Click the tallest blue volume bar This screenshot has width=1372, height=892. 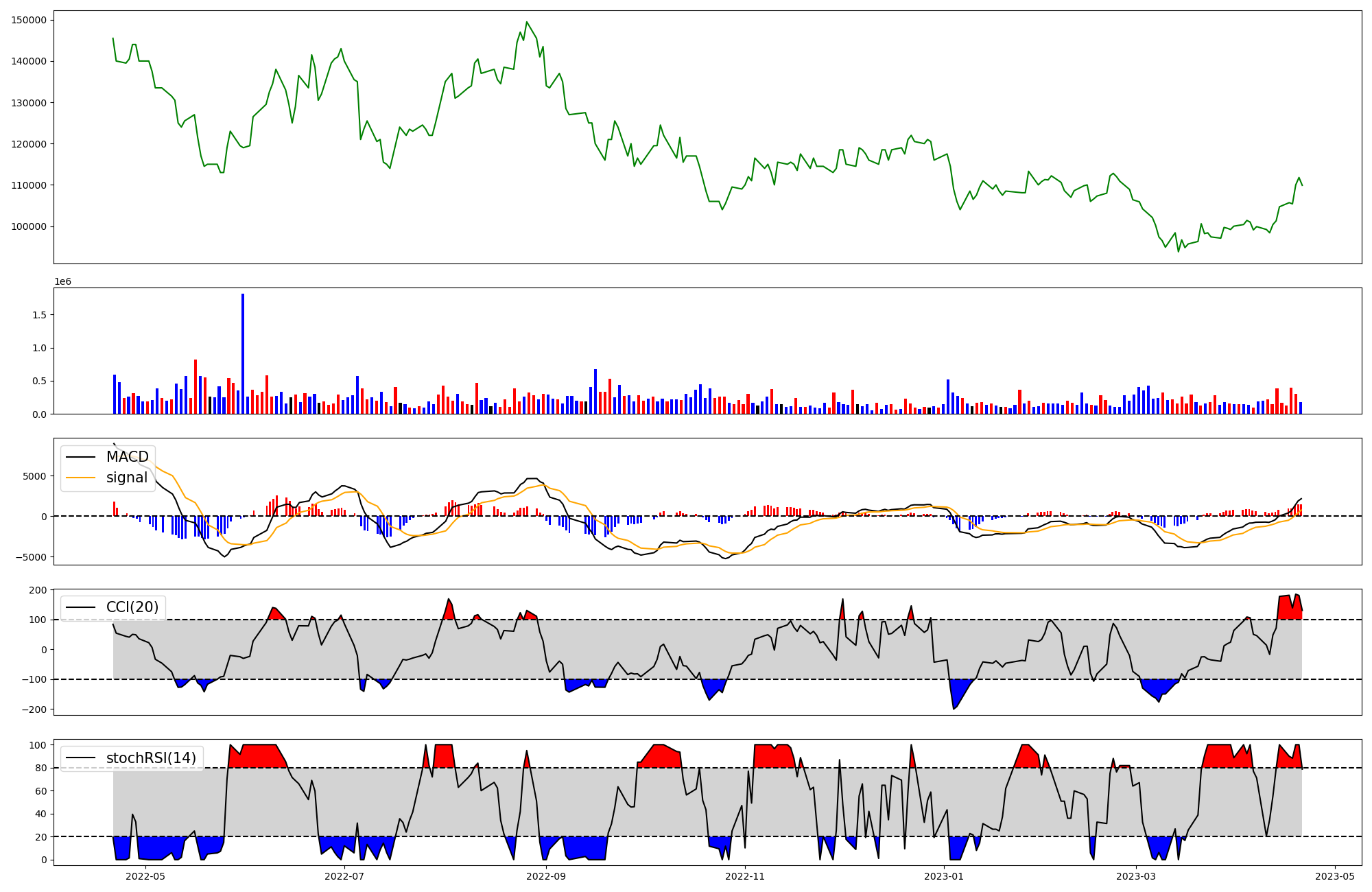click(243, 353)
